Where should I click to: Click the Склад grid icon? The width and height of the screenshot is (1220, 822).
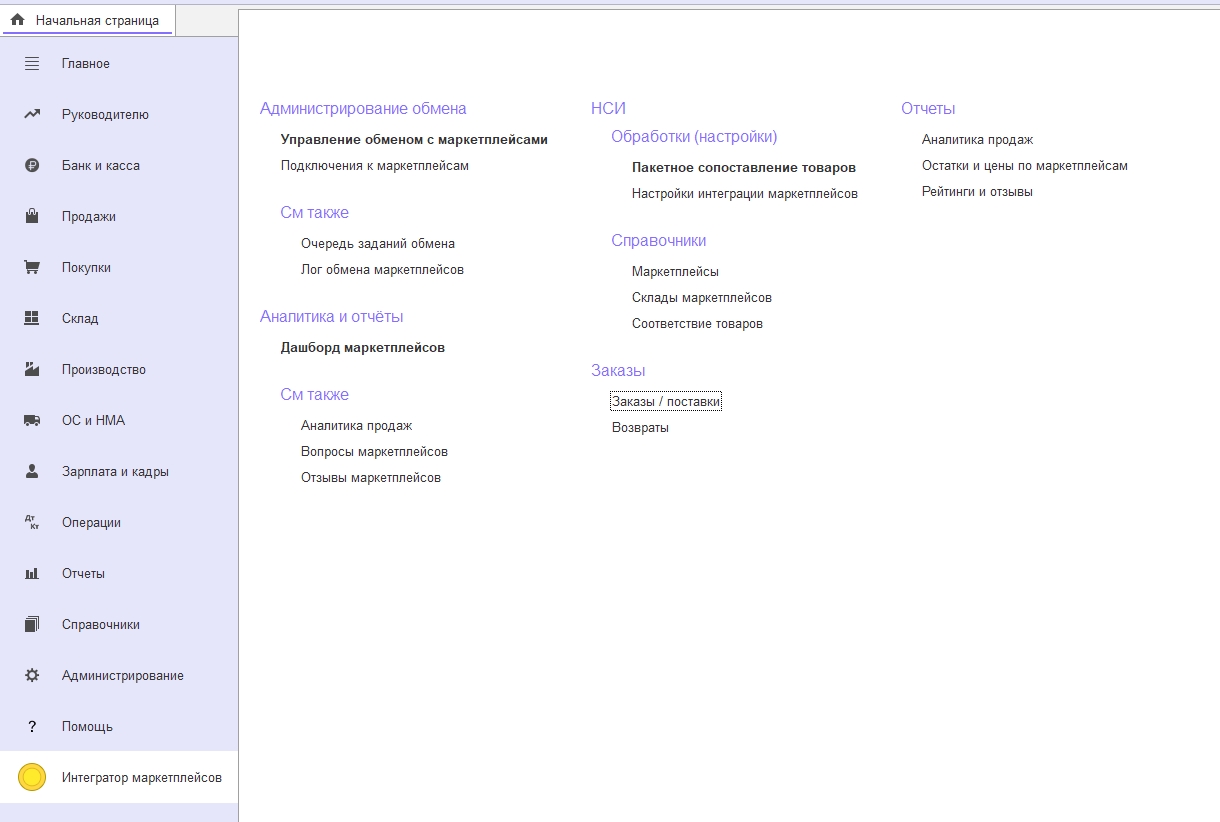pos(32,319)
